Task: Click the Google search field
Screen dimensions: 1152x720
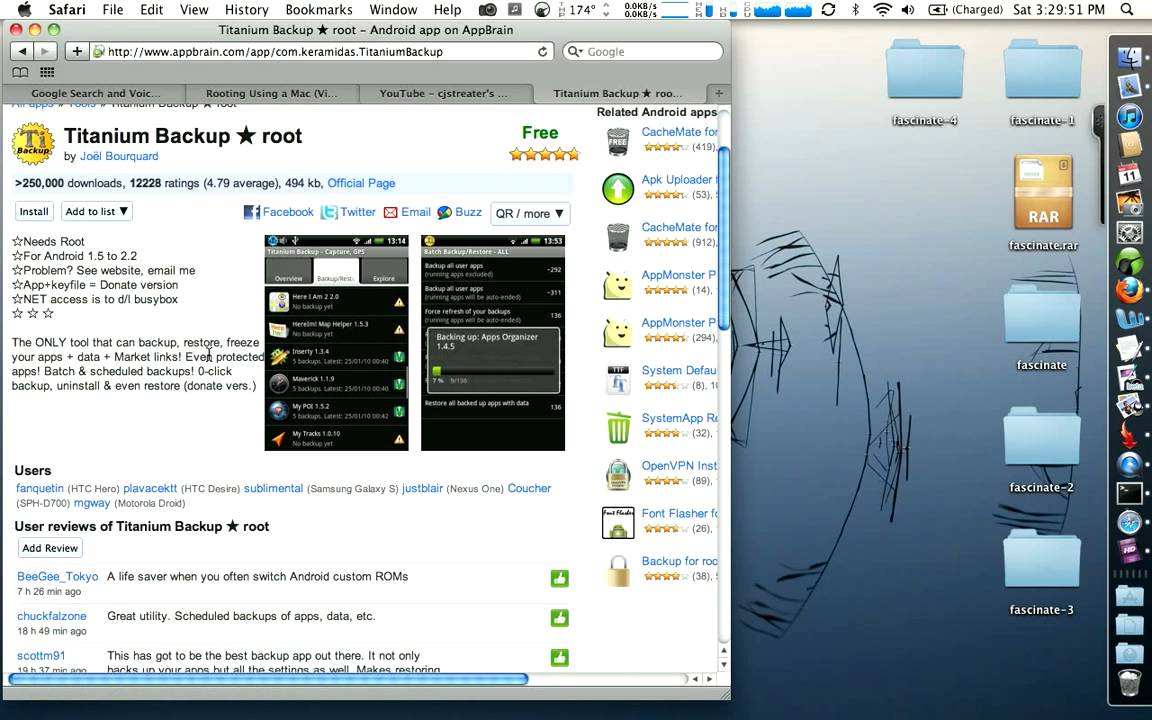Action: (643, 51)
